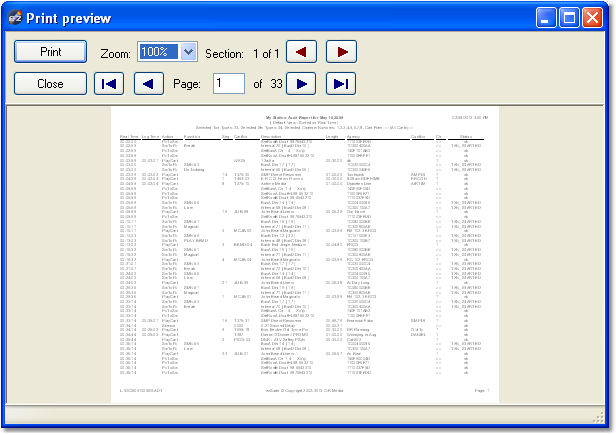This screenshot has height=435, width=616.
Task: Go to previous page blue arrow
Action: [149, 84]
